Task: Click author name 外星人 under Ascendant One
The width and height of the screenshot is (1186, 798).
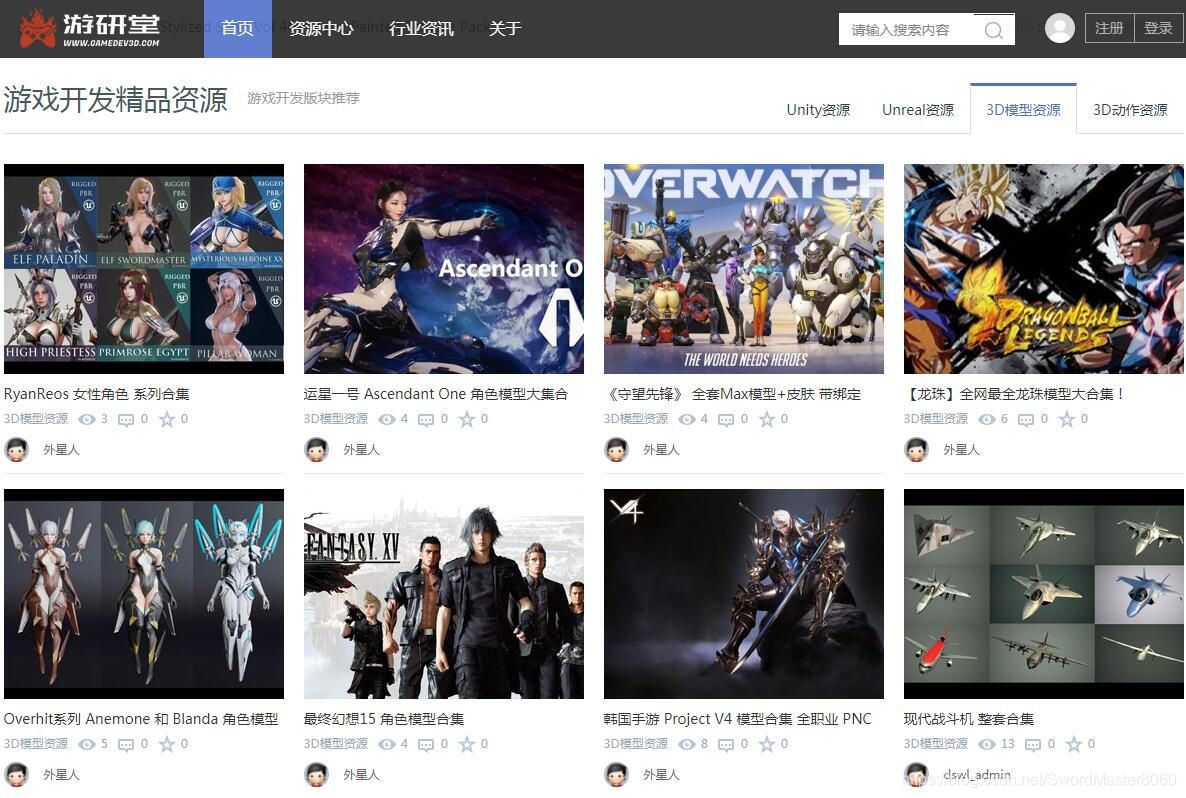Action: point(362,450)
